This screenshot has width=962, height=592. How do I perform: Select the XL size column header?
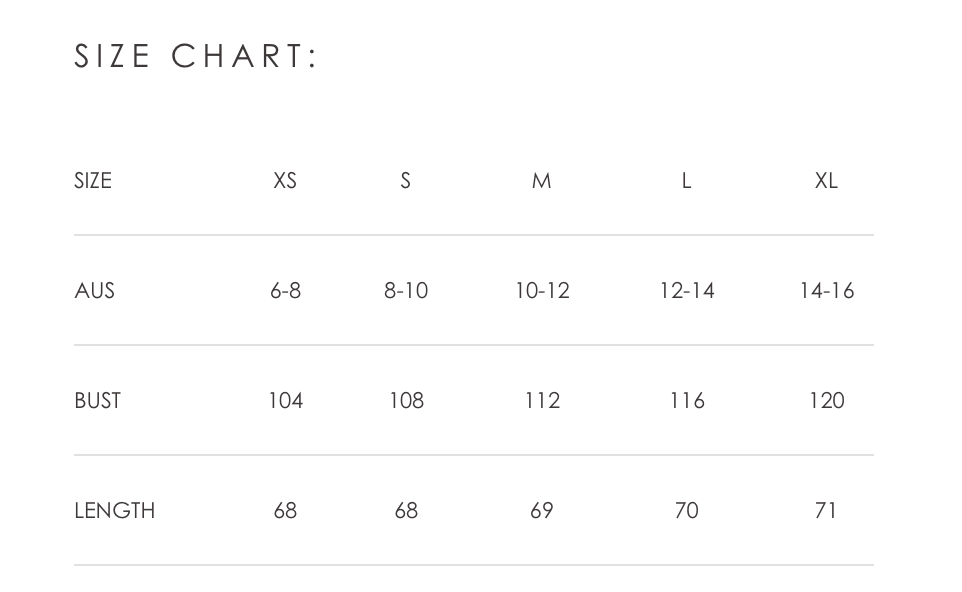click(826, 180)
